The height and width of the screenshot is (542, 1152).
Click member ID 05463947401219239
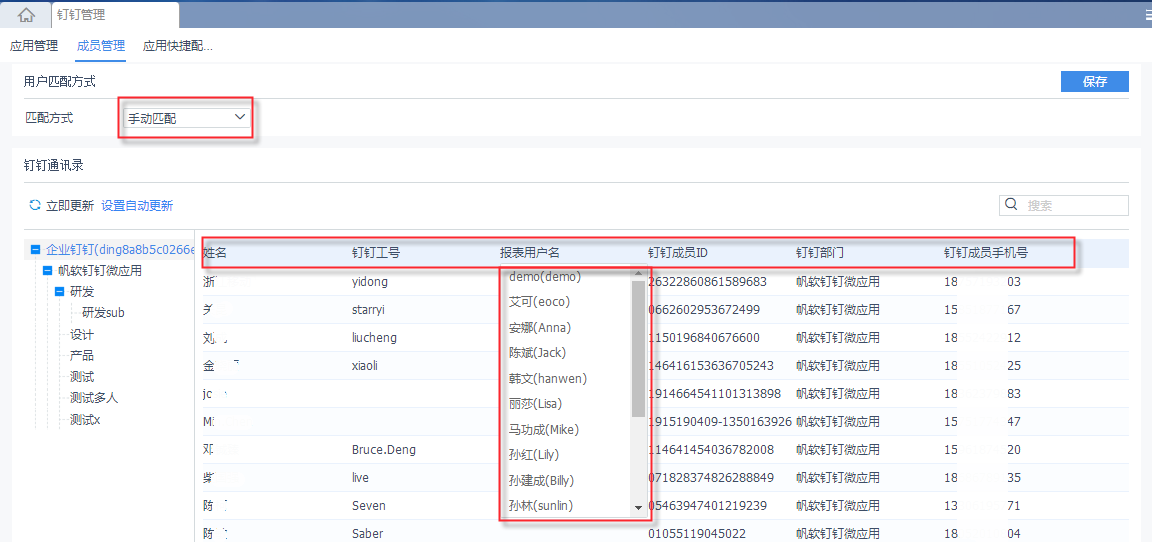pos(708,505)
